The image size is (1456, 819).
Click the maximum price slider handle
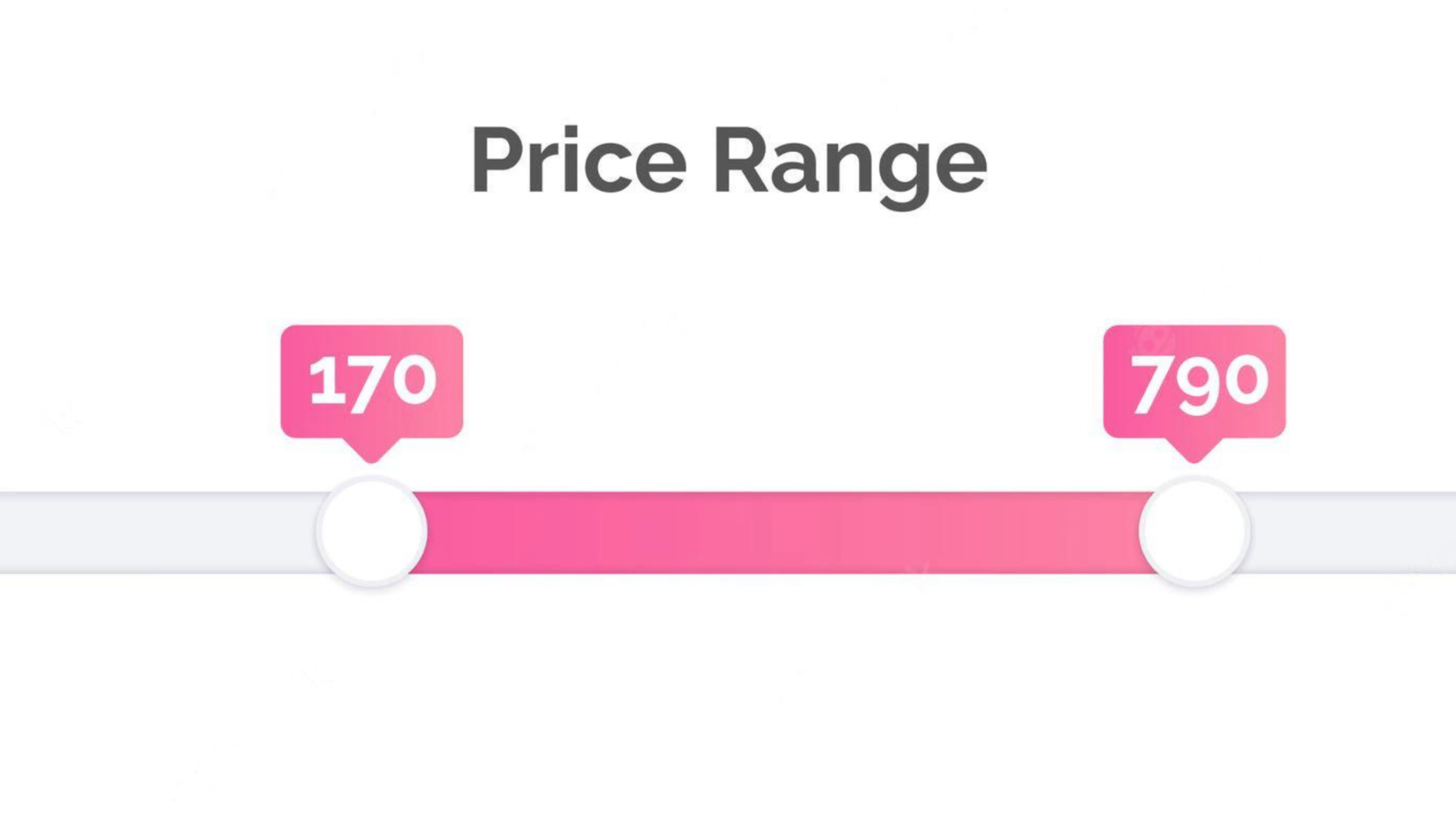[1194, 531]
